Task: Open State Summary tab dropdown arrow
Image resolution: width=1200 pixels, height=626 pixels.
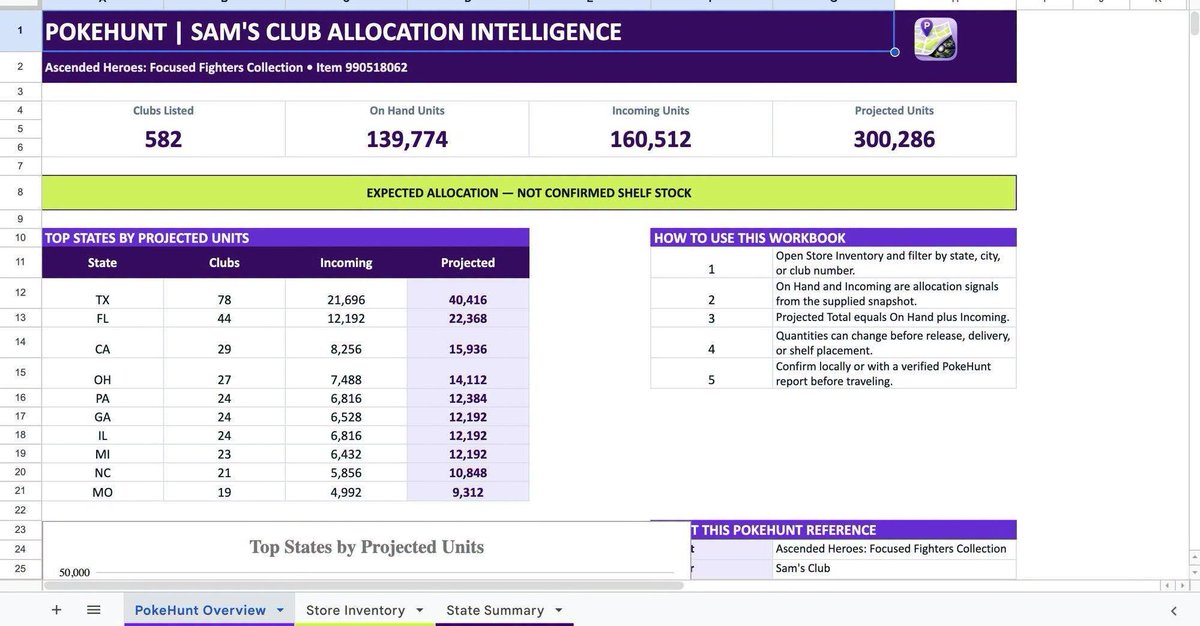Action: tap(558, 610)
